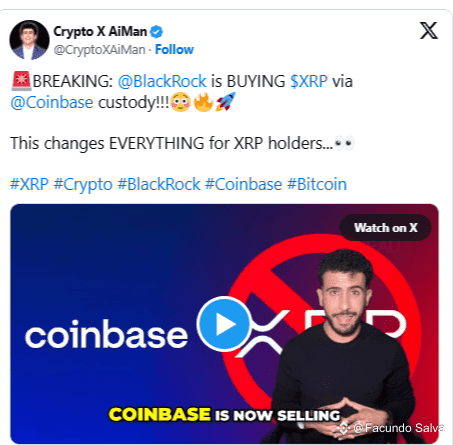Click the X logo icon
This screenshot has width=453, height=445.
pos(429,31)
